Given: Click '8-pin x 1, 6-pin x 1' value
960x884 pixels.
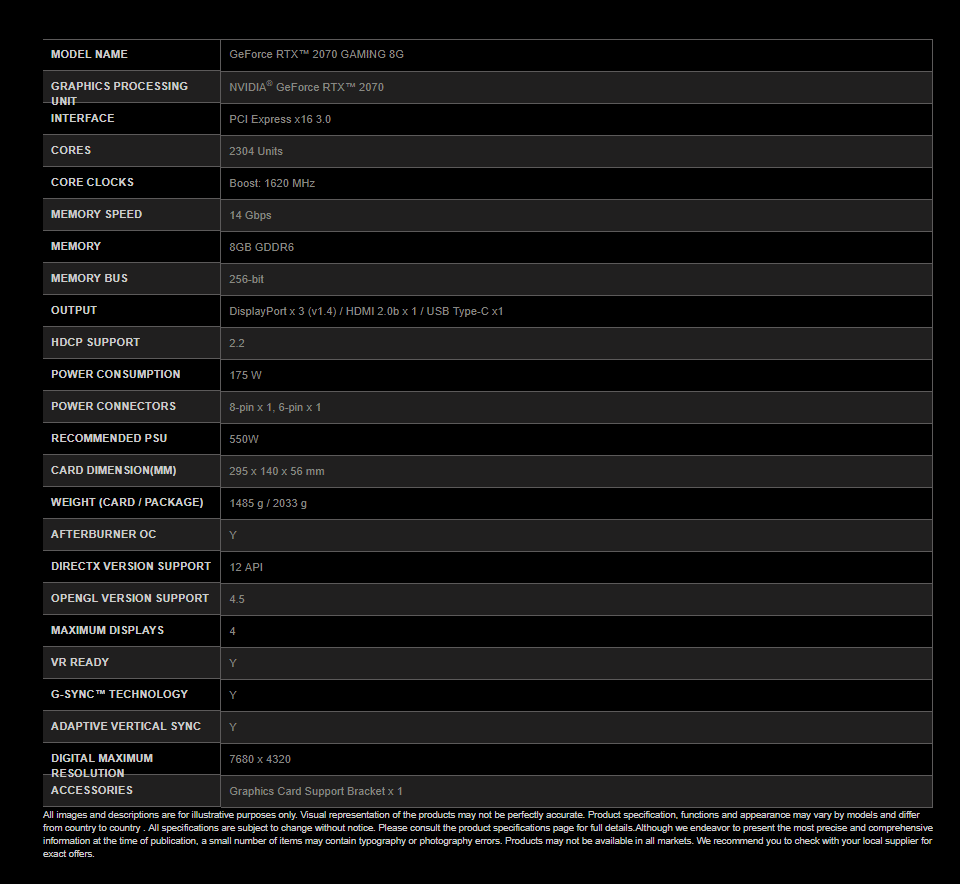Looking at the screenshot, I should pyautogui.click(x=275, y=407).
